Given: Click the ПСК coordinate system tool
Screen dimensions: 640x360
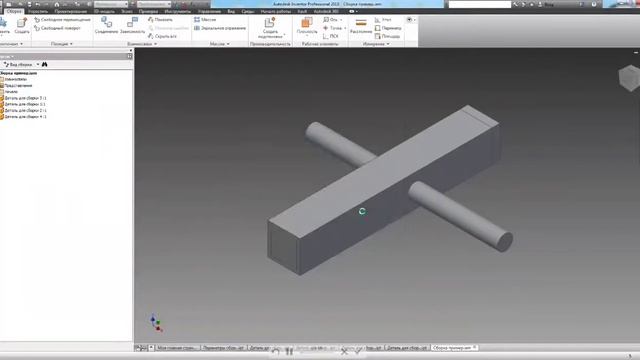Looking at the screenshot, I should click(x=331, y=36).
